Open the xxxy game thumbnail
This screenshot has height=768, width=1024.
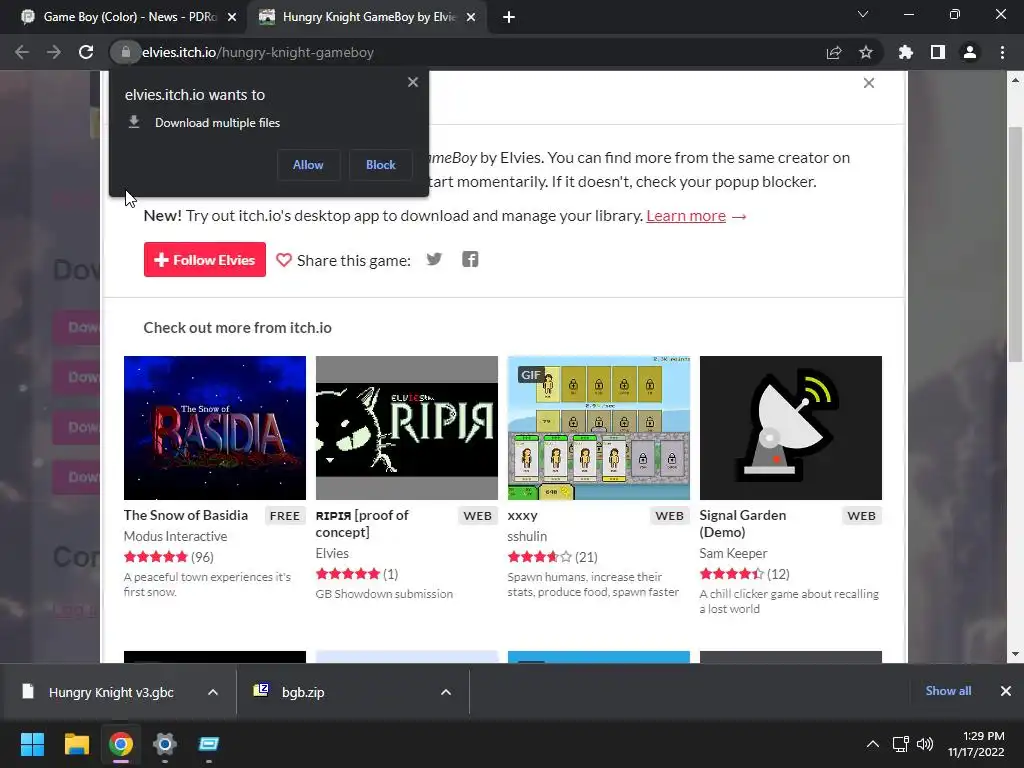(x=599, y=428)
